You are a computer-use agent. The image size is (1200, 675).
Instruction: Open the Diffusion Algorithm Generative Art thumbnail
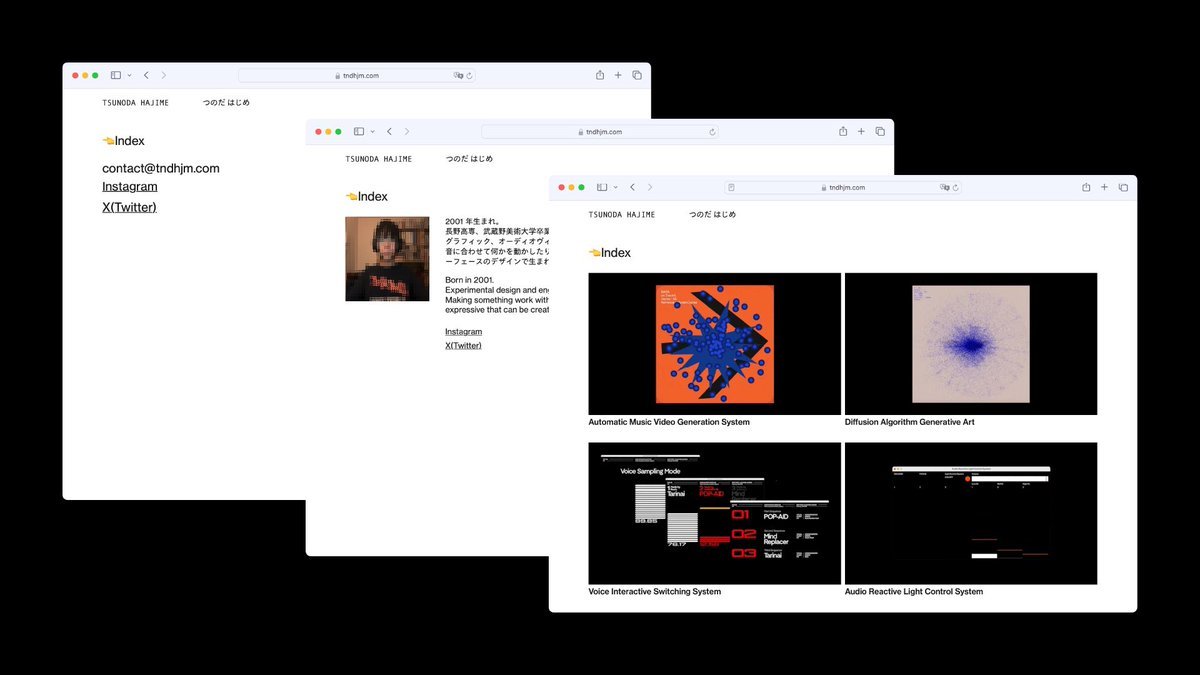point(971,344)
